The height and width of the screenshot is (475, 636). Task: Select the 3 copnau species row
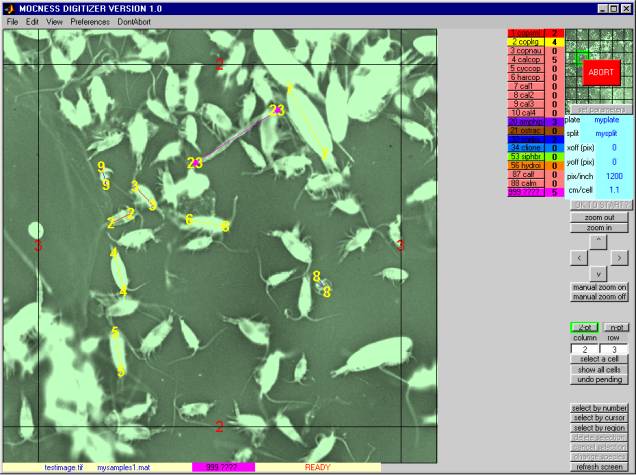[526, 51]
